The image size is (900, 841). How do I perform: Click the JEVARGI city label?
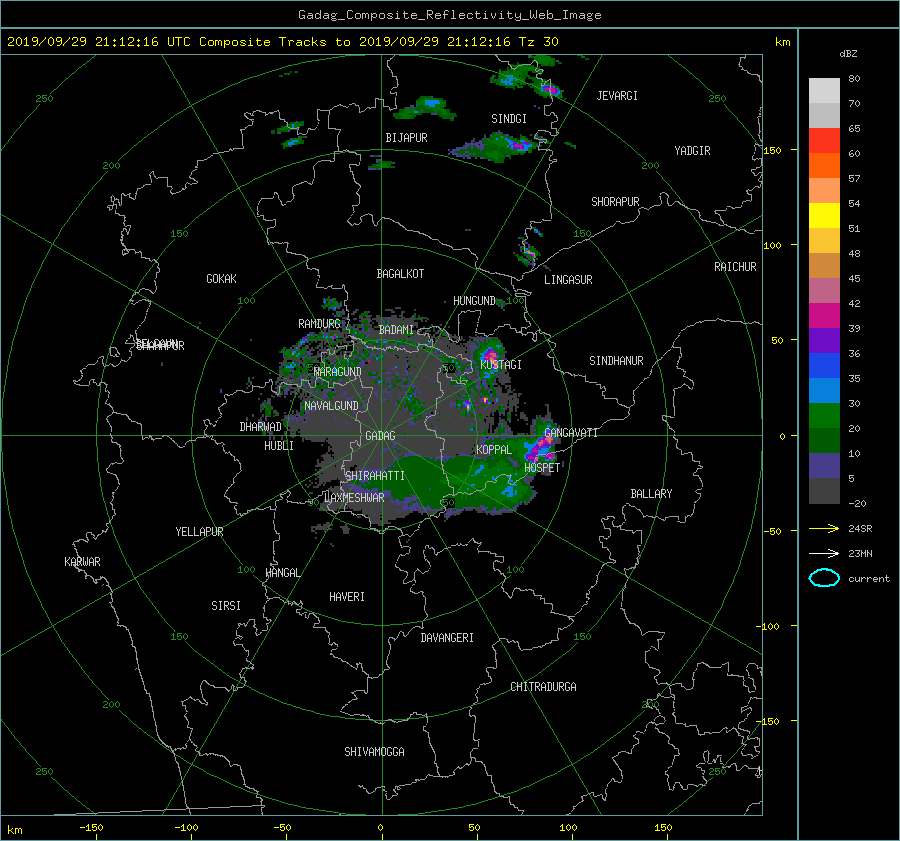(617, 96)
